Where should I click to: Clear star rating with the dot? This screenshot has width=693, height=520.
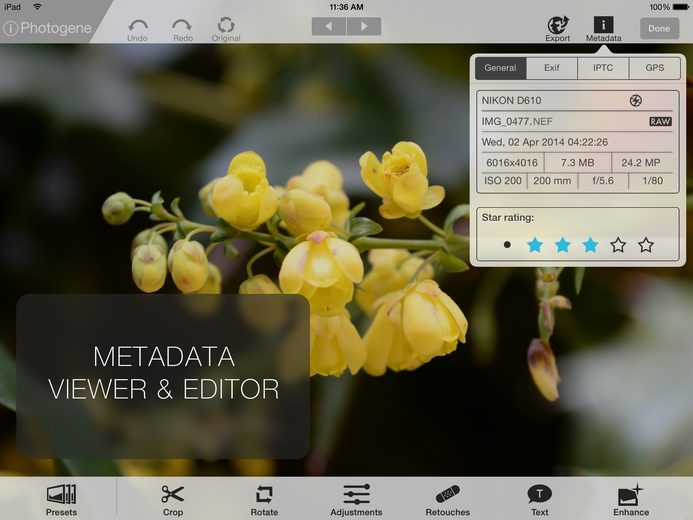pos(507,244)
